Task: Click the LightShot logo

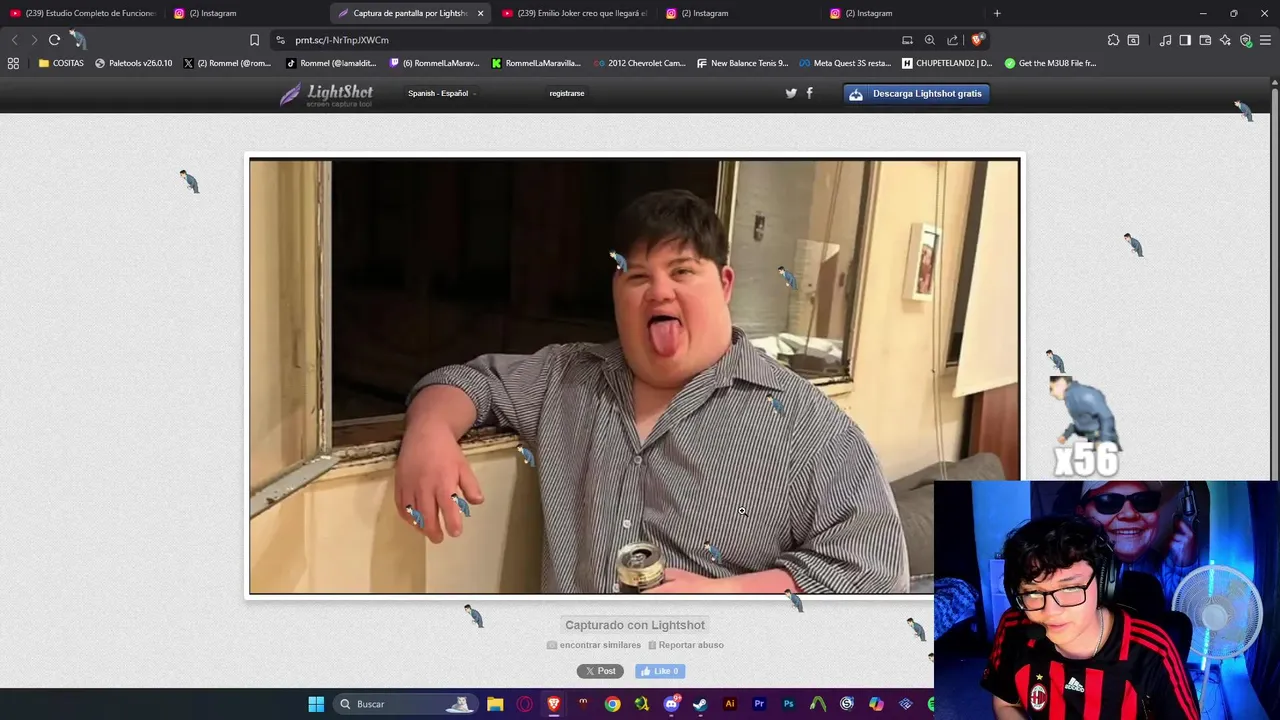Action: (326, 94)
